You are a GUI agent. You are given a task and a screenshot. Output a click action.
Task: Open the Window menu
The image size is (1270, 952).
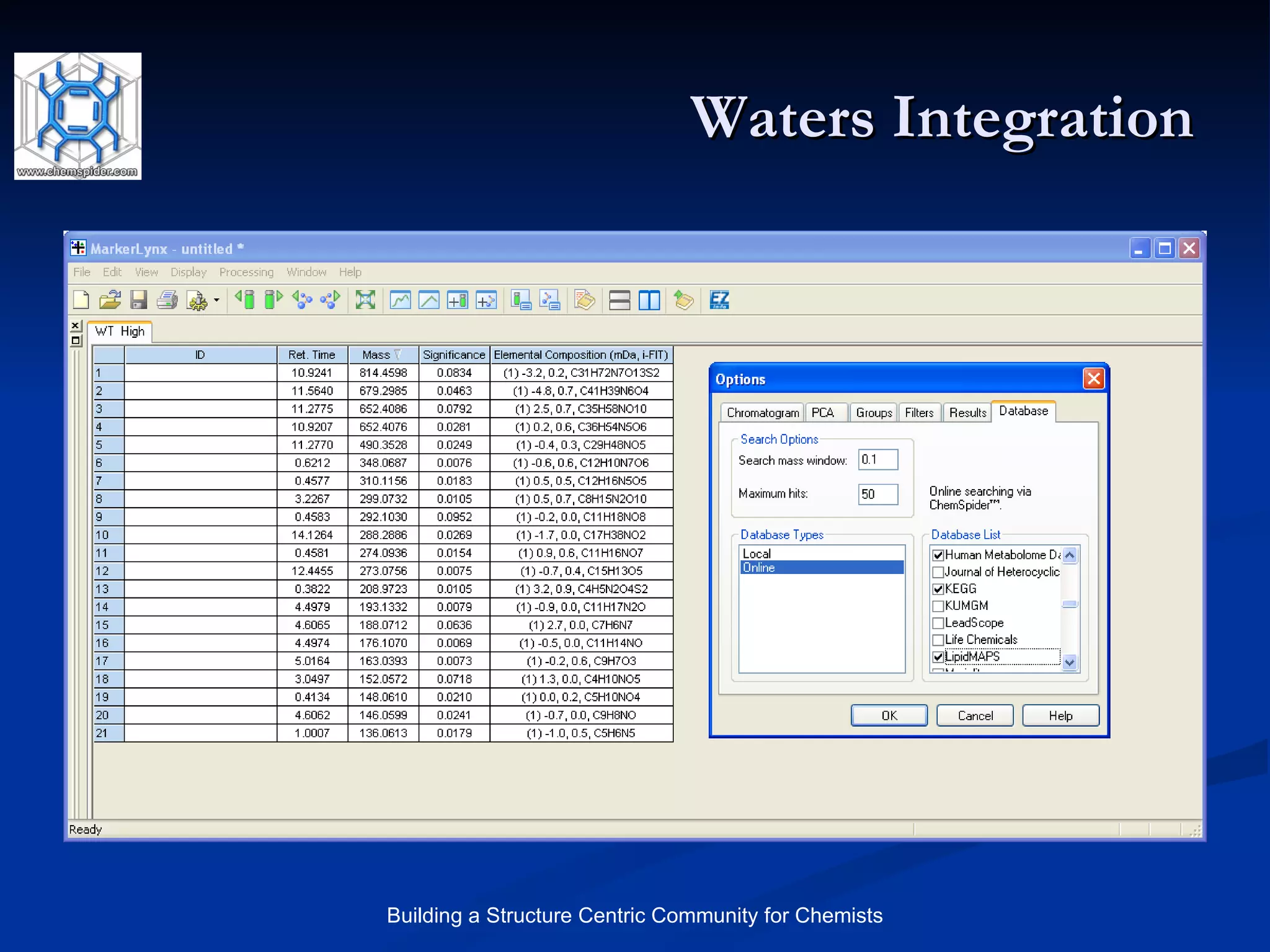pos(306,272)
